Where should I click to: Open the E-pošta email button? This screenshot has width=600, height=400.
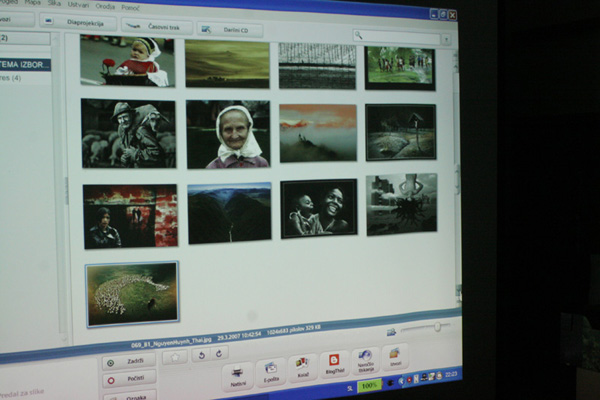pyautogui.click(x=270, y=373)
